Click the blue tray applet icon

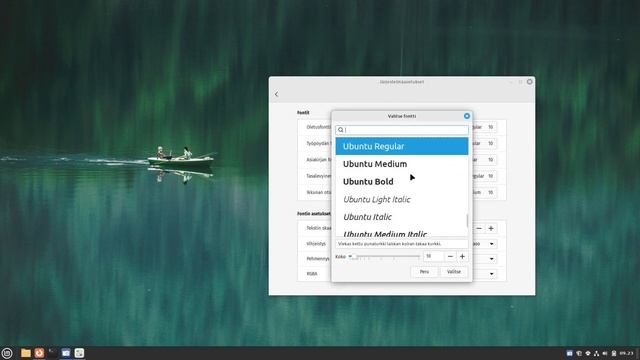(x=569, y=353)
